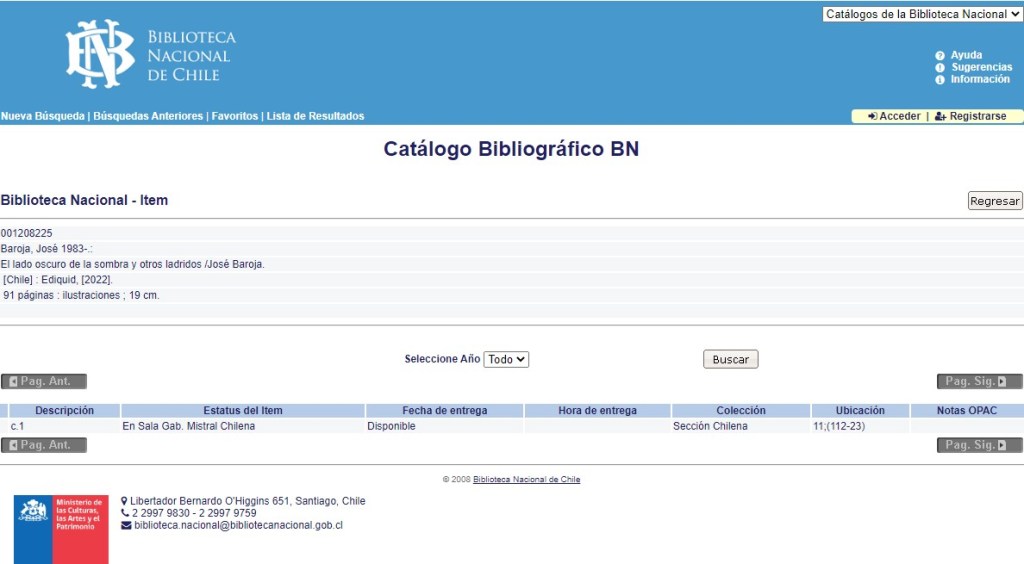Open the Favoritos menu item
The image size is (1024, 564).
pos(234,116)
